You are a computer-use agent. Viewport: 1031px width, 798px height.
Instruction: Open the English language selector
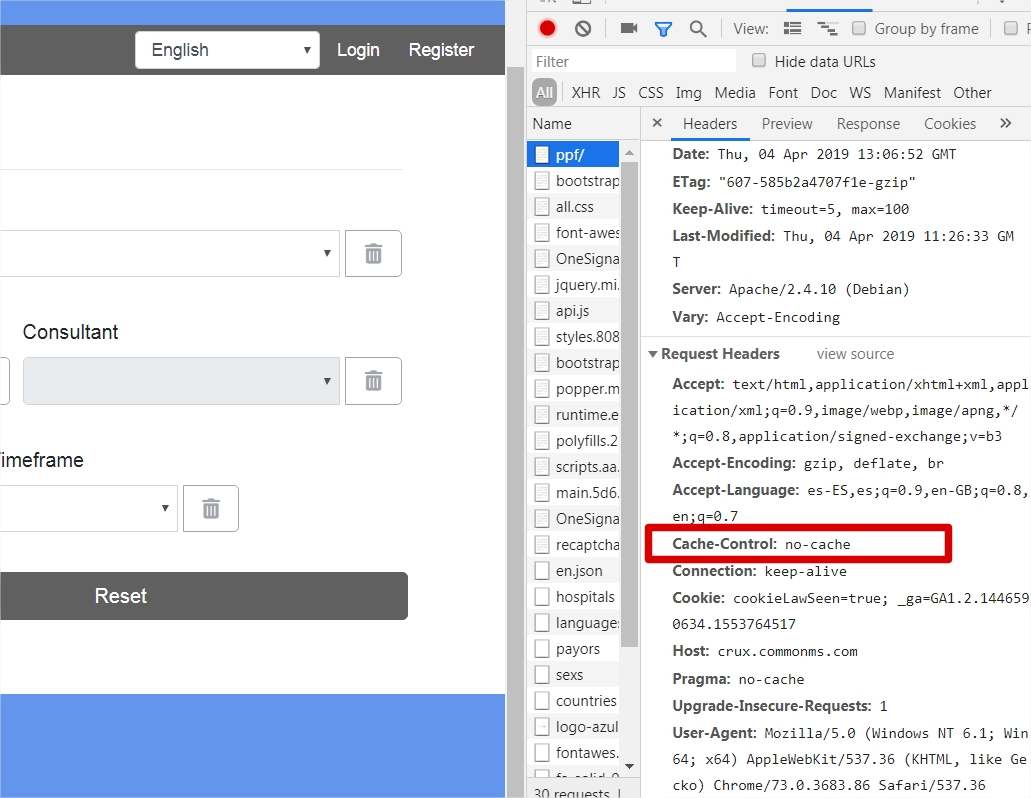tap(227, 49)
